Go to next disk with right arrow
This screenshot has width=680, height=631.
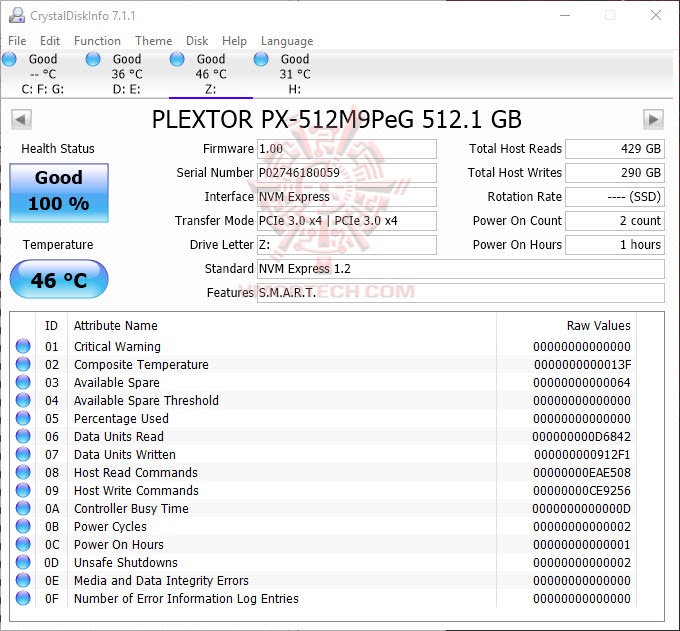(653, 119)
